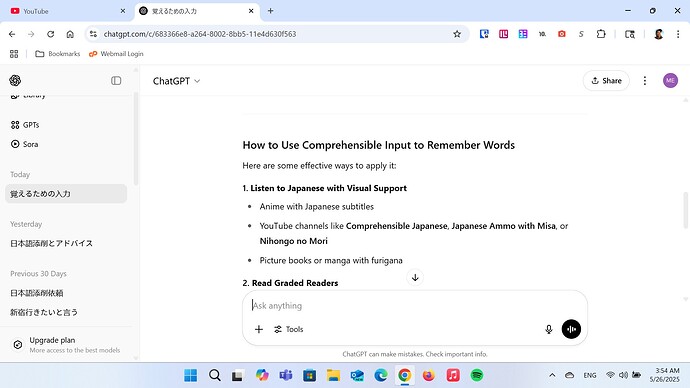Open Microsoft Edge from taskbar
This screenshot has width=690, height=388.
coord(381,375)
